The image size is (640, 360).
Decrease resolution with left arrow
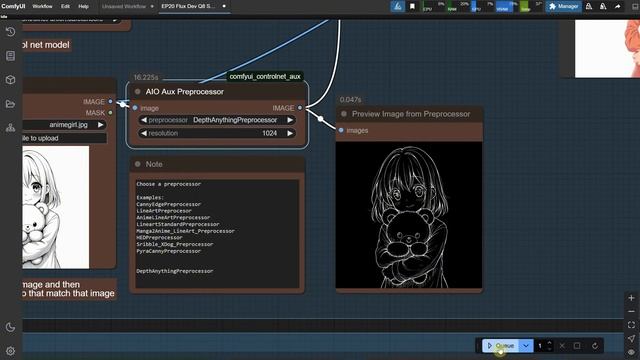coord(144,133)
